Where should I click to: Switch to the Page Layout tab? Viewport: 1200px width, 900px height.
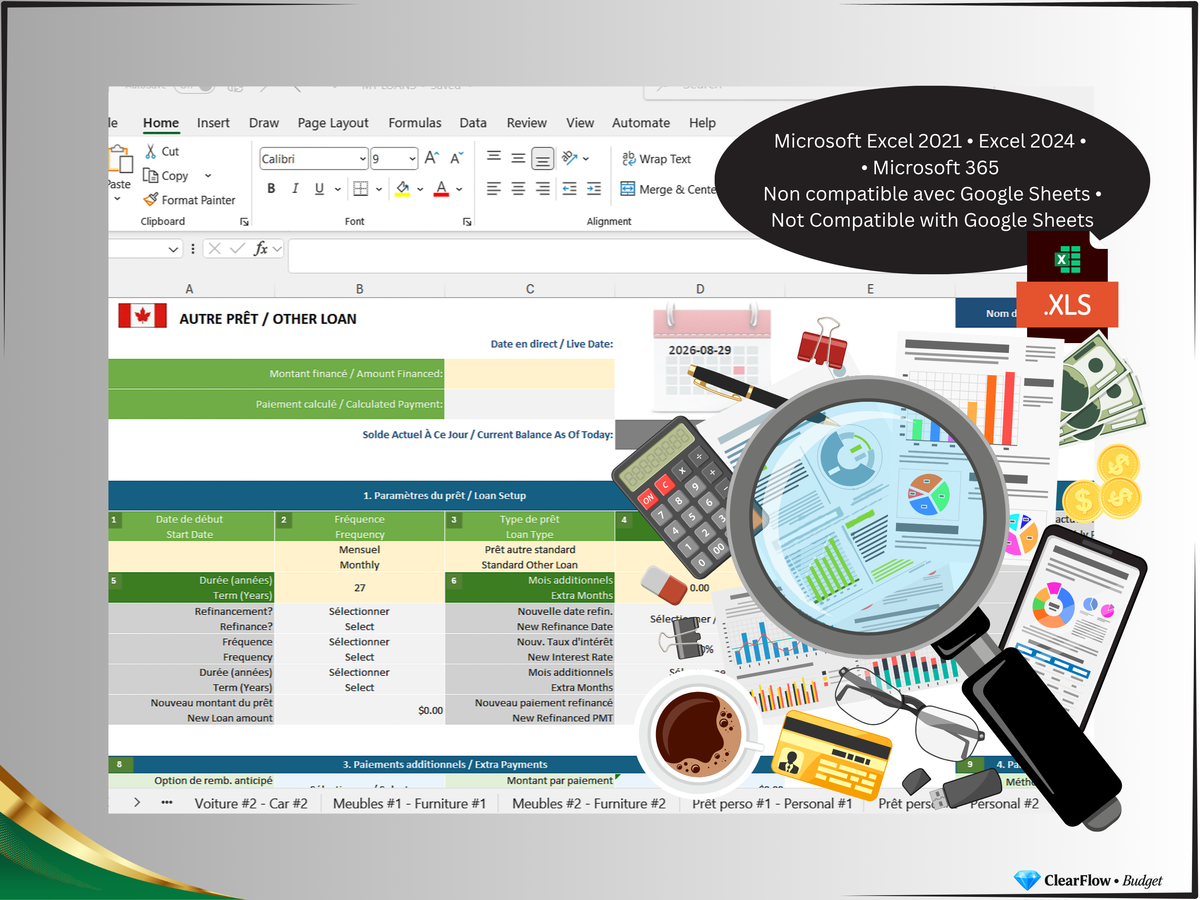click(x=333, y=123)
